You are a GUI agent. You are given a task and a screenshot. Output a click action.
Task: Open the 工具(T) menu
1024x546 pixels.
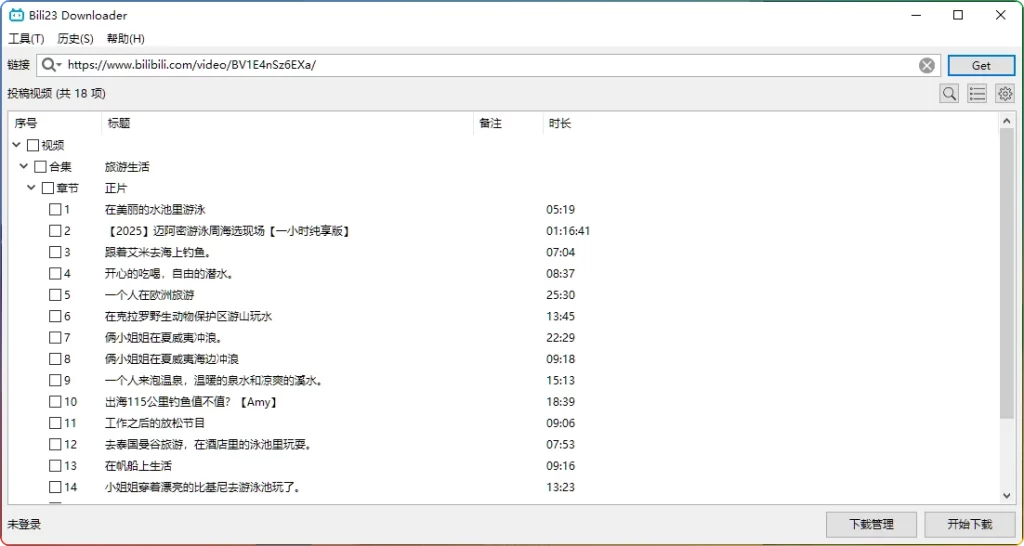click(x=26, y=39)
